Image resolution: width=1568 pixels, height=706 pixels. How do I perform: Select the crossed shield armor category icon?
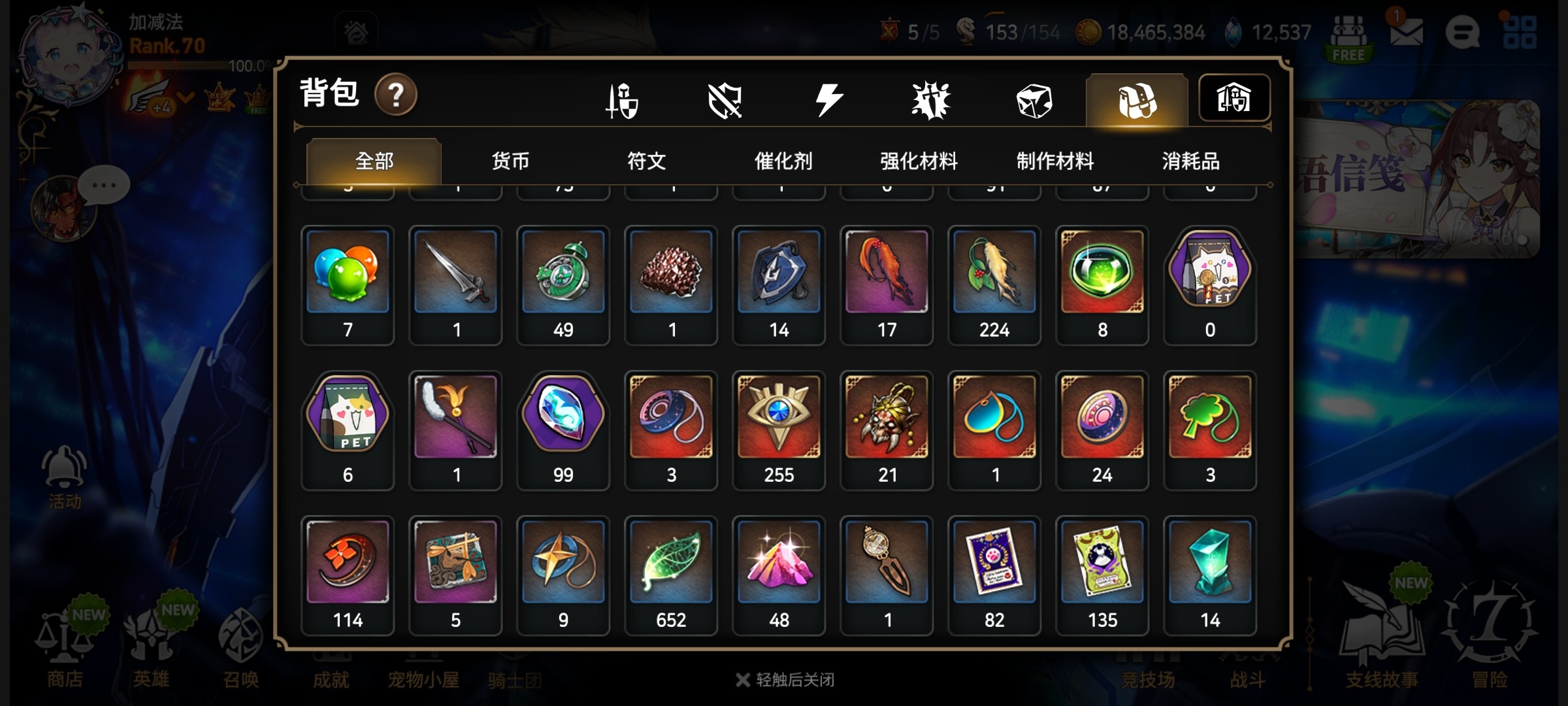click(725, 101)
